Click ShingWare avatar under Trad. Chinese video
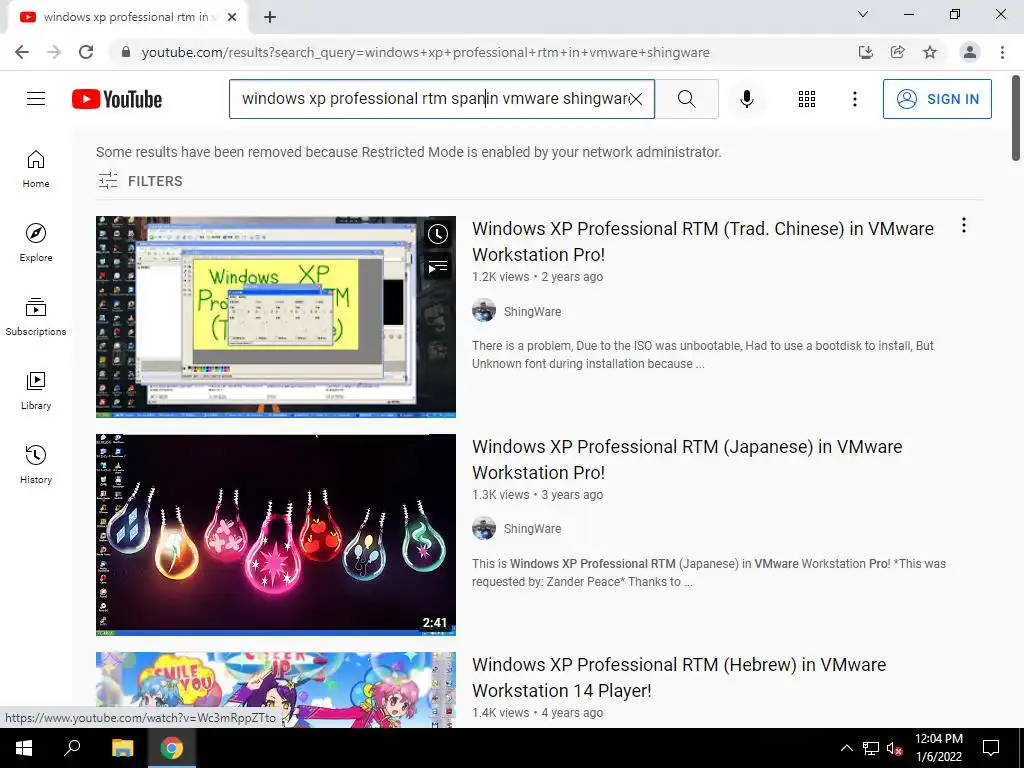Image resolution: width=1024 pixels, height=768 pixels. tap(484, 311)
